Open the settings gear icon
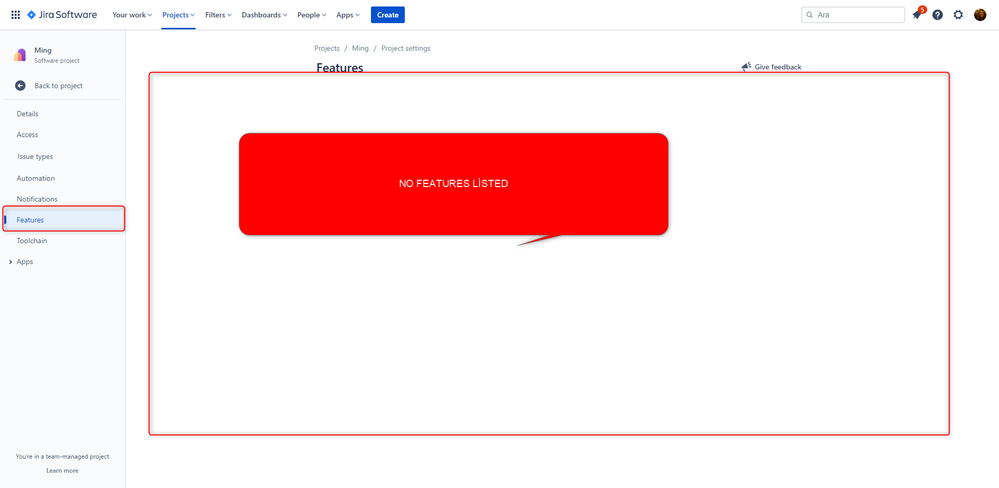Viewport: 999px width, 488px height. [x=958, y=15]
